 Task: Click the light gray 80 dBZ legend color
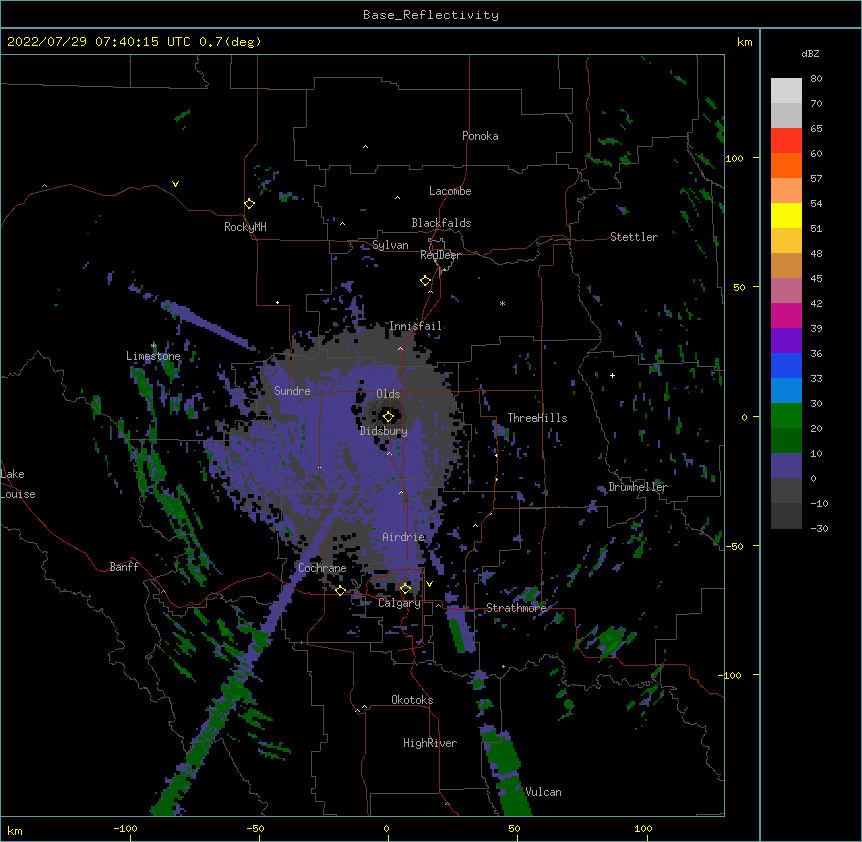pos(786,90)
